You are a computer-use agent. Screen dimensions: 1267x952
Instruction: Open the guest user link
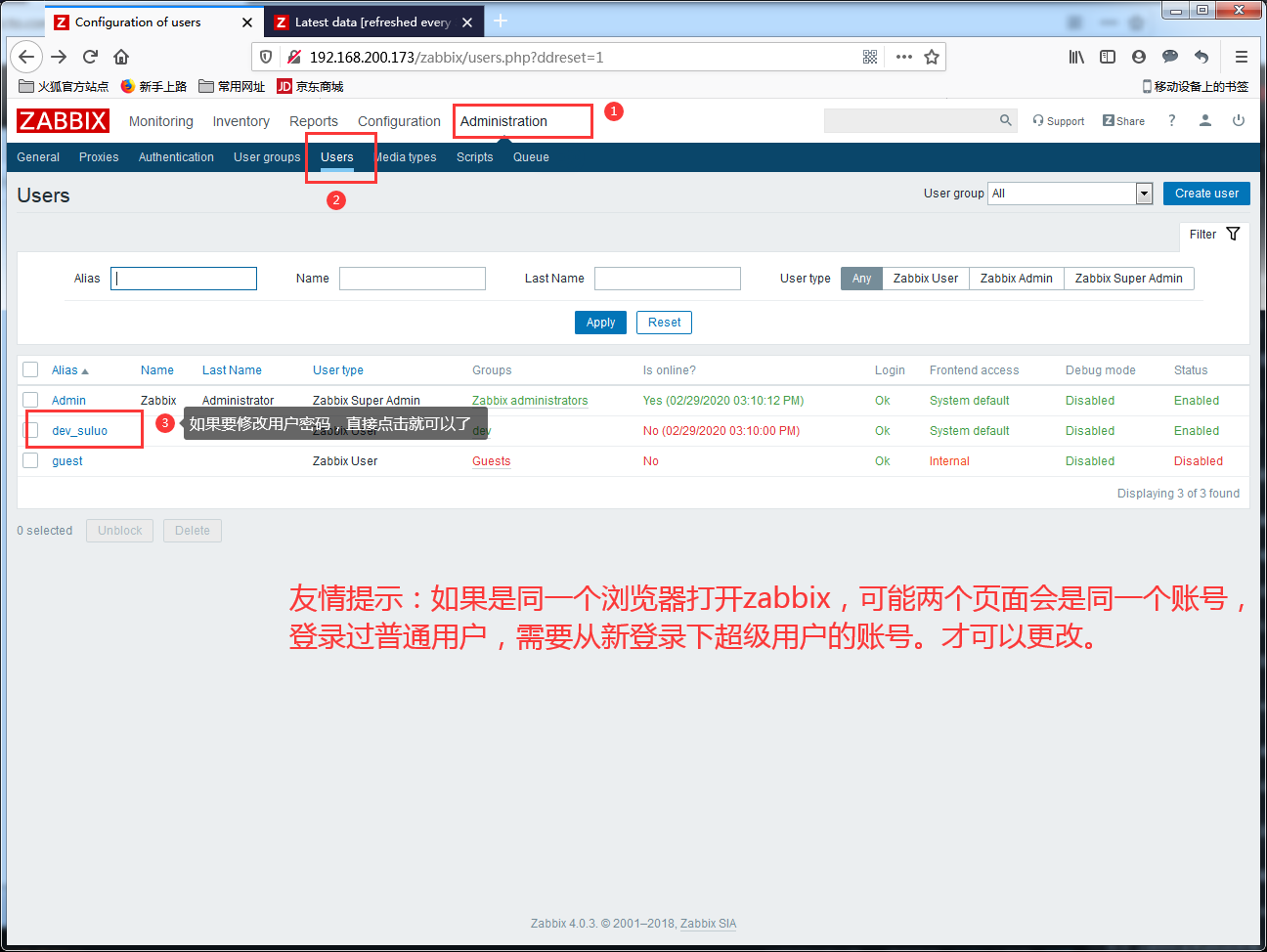[67, 461]
